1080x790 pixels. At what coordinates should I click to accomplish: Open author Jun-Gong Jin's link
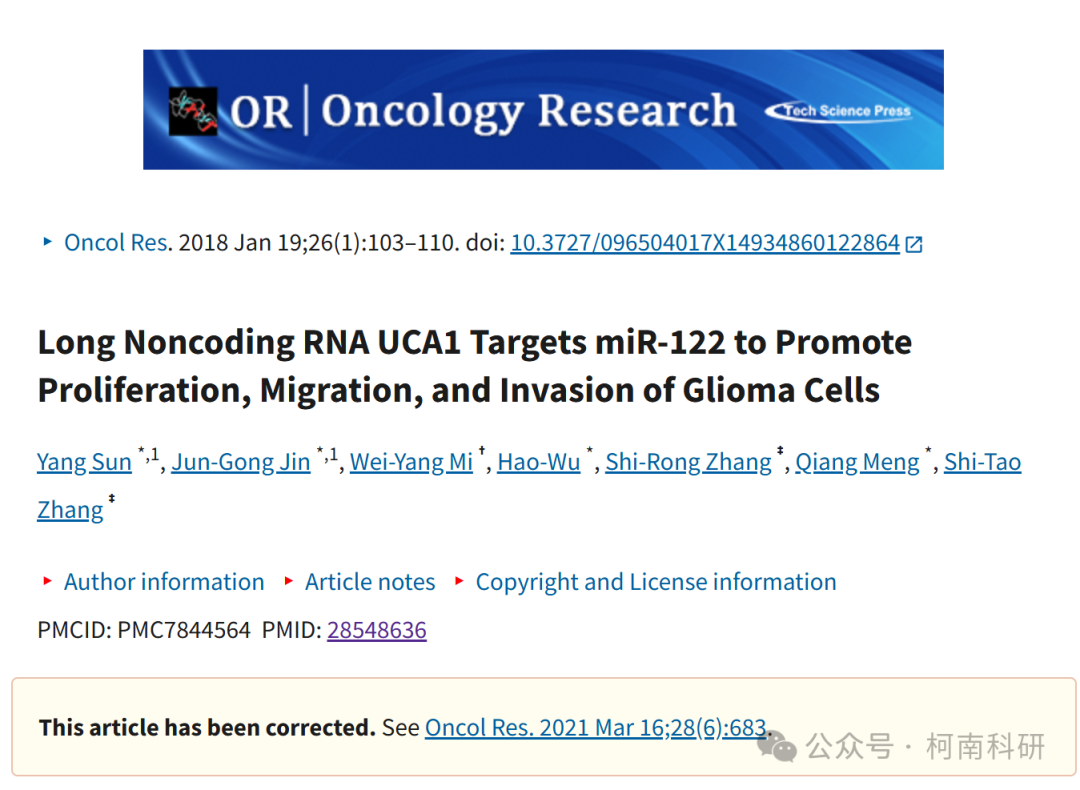point(240,461)
